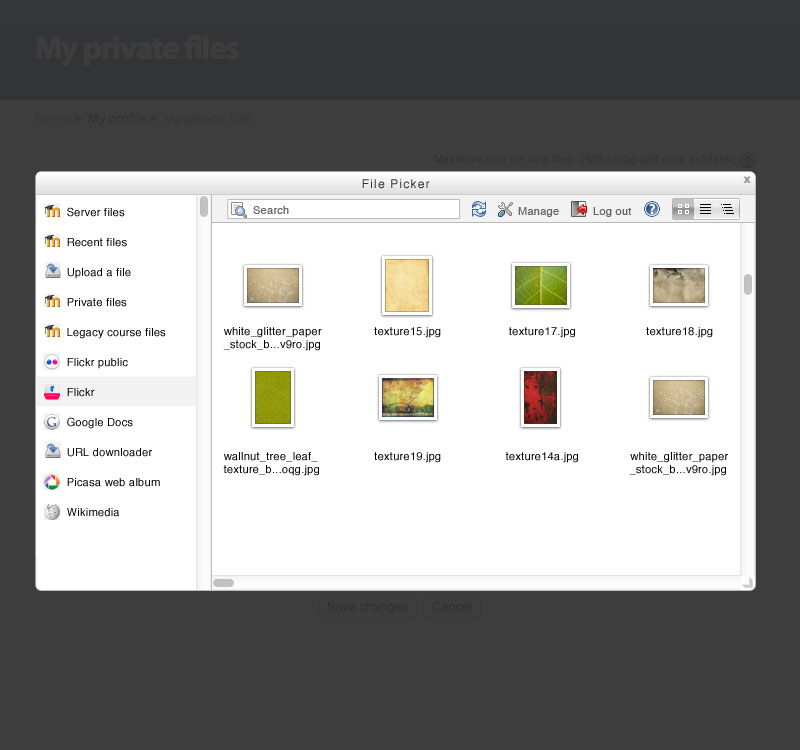Click the texture15.jpg file name
The image size is (800, 750).
tap(407, 331)
